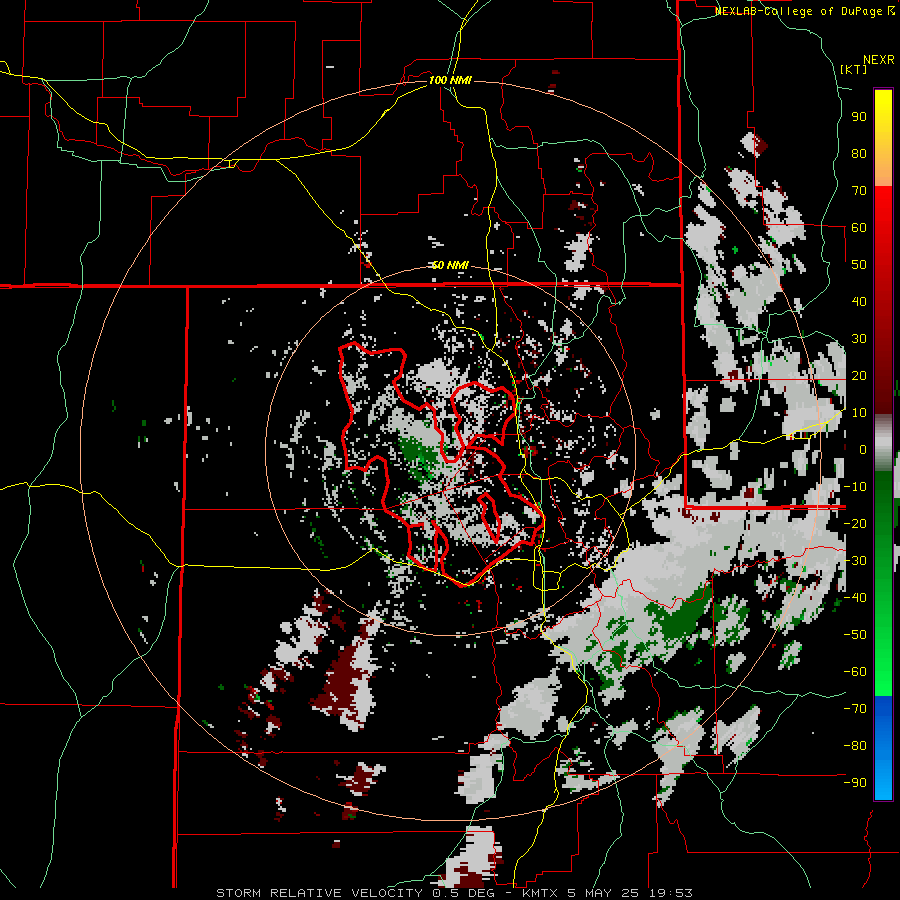Click the 30 value on velocity scale

tap(859, 339)
